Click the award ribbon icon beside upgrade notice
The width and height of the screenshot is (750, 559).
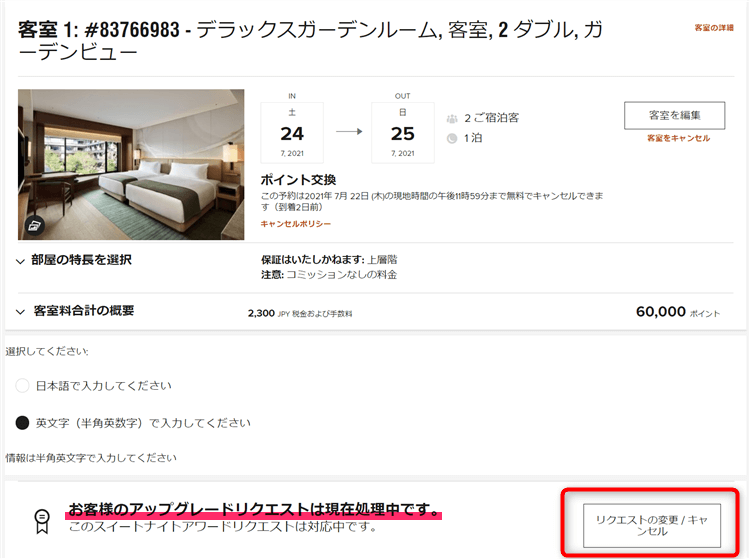(42, 518)
